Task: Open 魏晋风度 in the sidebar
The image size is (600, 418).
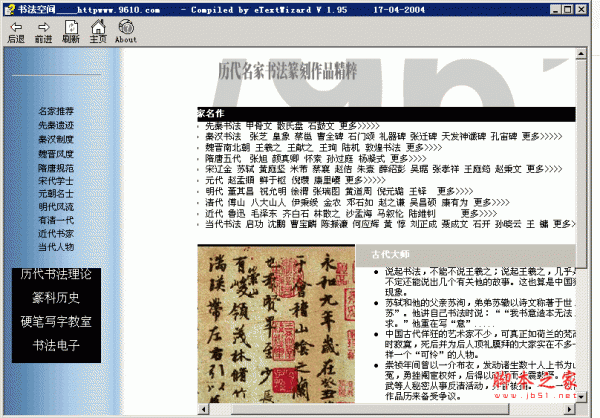Action: [x=56, y=154]
